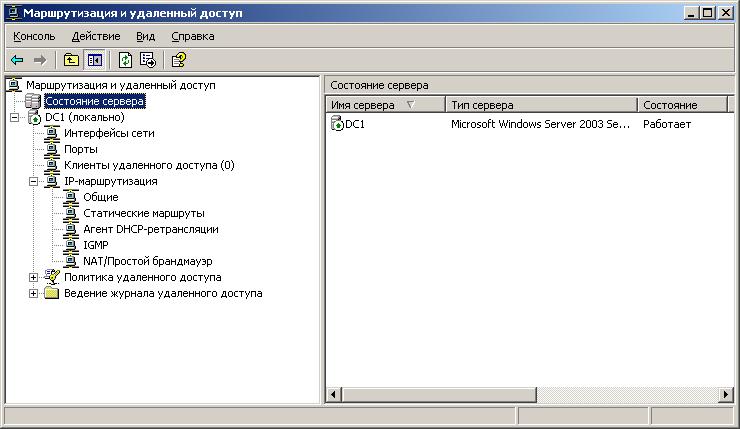Viewport: 740px width, 429px height.
Task: Click the Политика удаленного доступа icon
Action: [52, 277]
